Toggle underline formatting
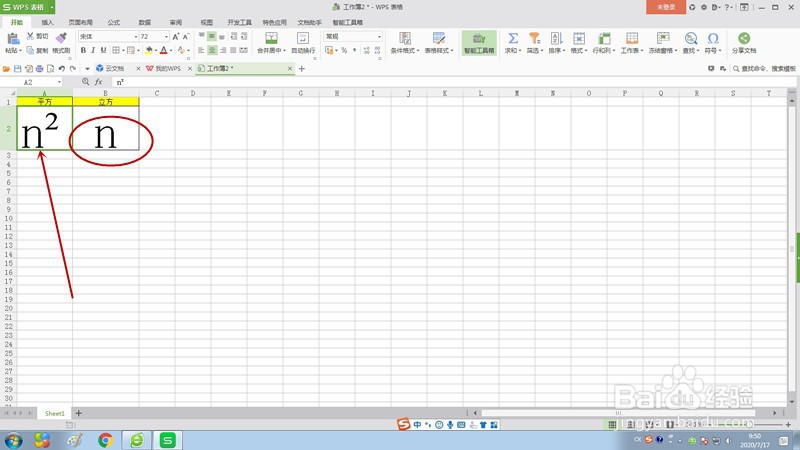The image size is (800, 450). [104, 51]
